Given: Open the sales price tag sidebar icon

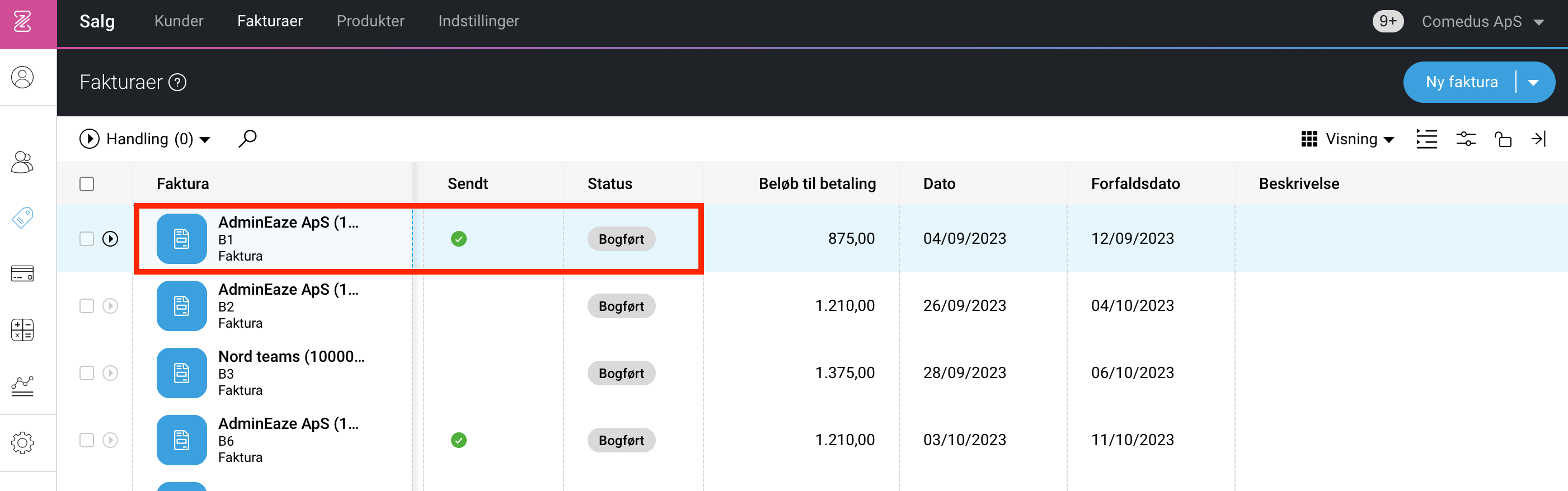Looking at the screenshot, I should 22,217.
